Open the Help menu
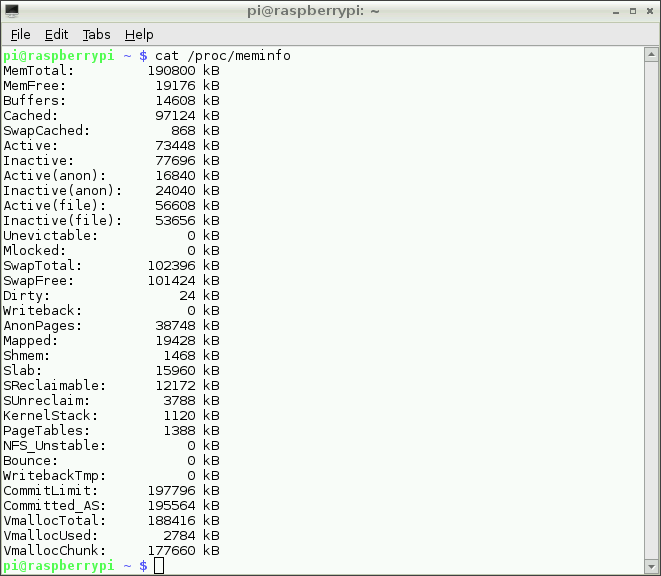Viewport: 661px width, 576px height. tap(139, 34)
